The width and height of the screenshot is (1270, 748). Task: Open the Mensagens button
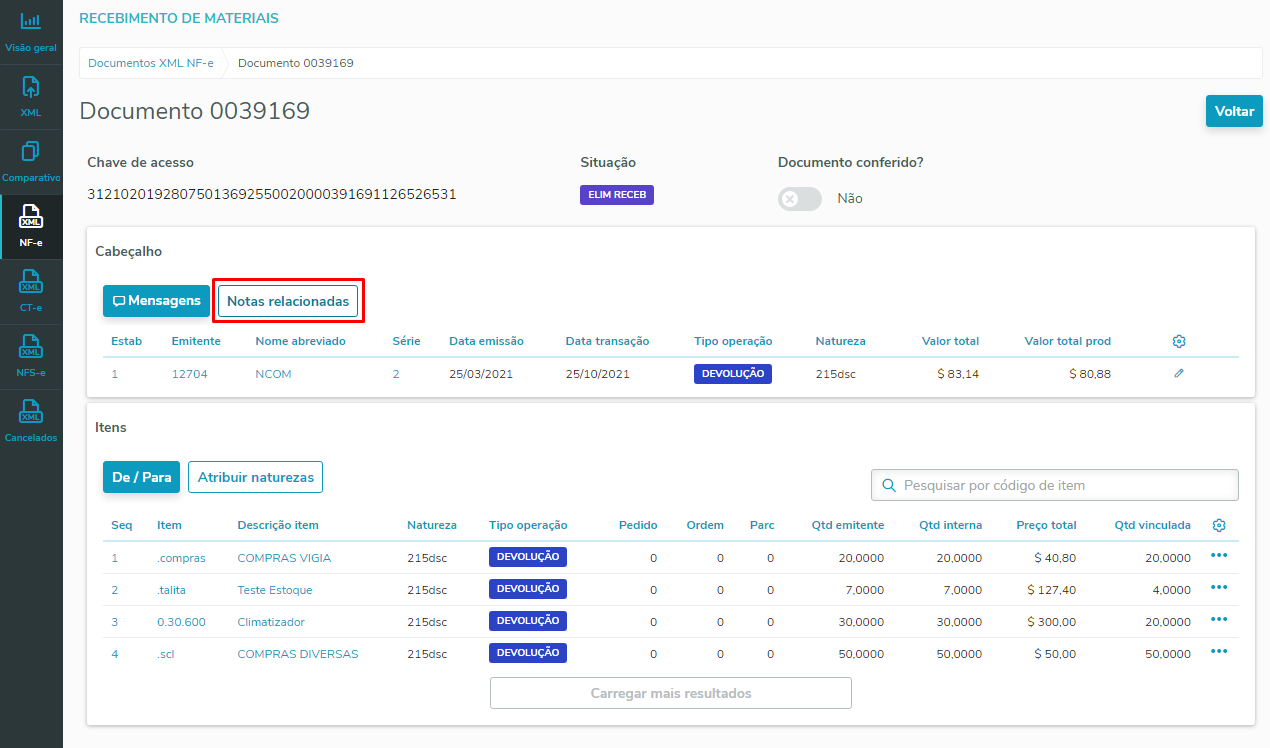click(x=156, y=301)
